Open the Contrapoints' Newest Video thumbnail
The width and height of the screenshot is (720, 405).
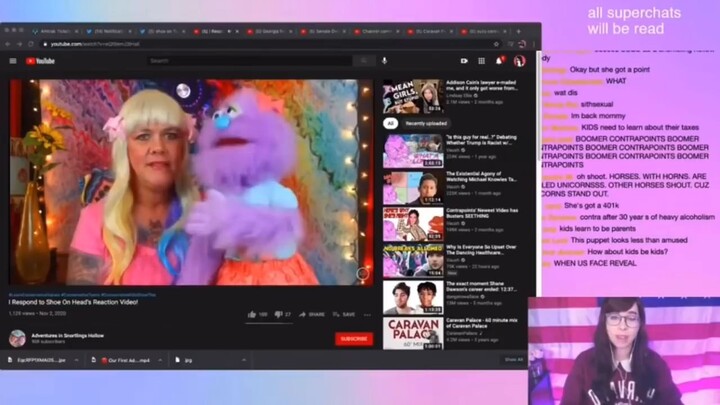pos(413,224)
